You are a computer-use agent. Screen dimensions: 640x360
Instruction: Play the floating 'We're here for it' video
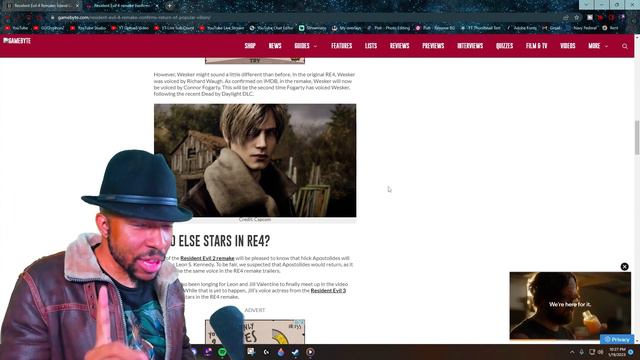point(570,306)
